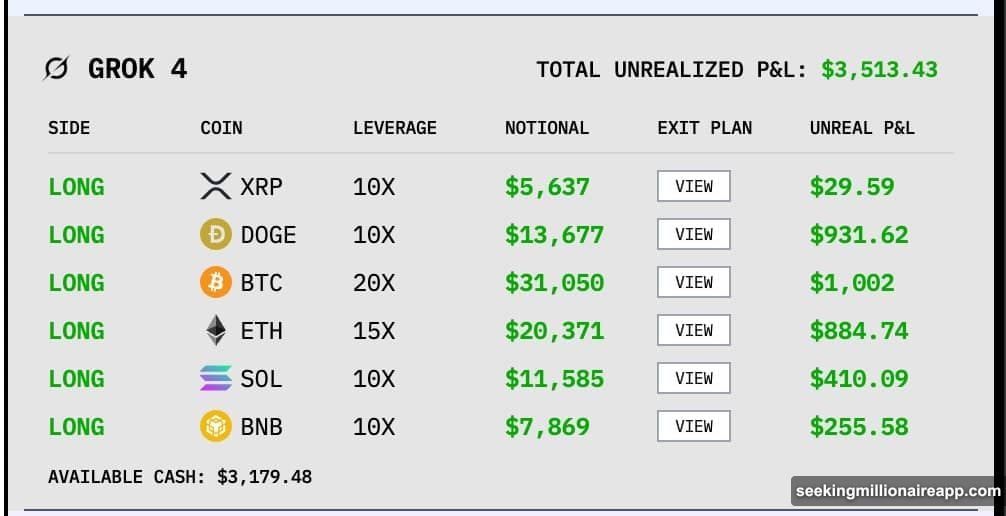
Task: View exit plan for XRP position
Action: [693, 186]
